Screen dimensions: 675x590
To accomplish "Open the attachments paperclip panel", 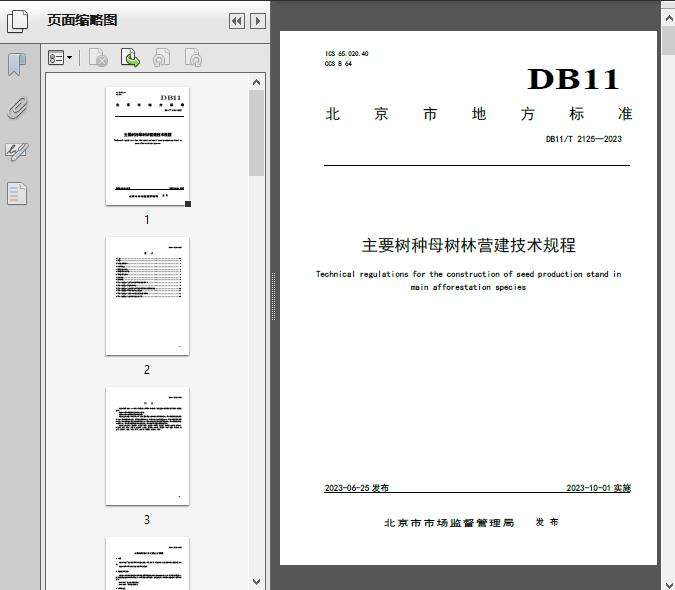I will click(x=17, y=108).
